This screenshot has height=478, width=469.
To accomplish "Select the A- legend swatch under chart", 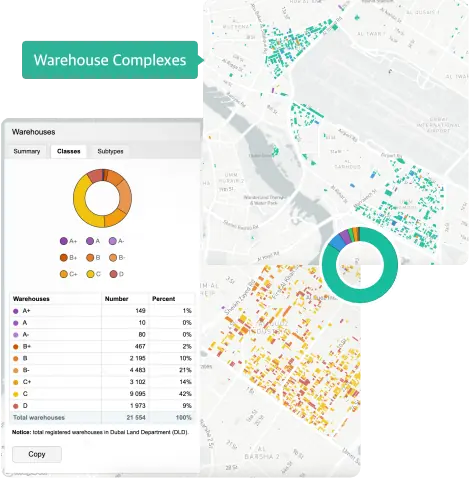I will coord(113,241).
